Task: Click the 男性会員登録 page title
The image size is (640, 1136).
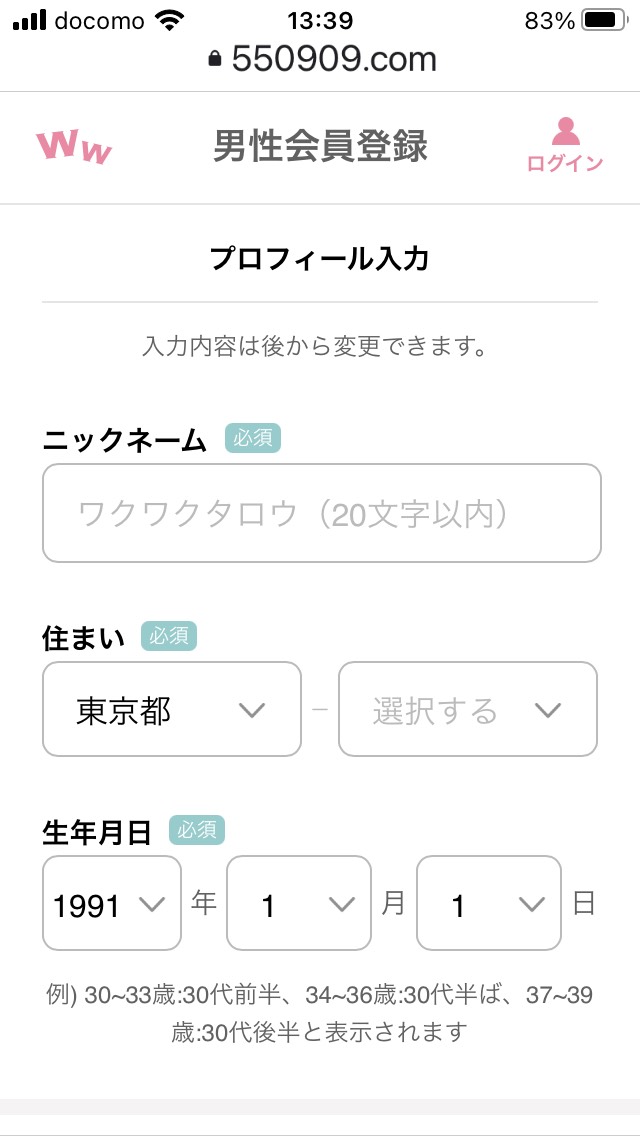Action: [x=320, y=146]
